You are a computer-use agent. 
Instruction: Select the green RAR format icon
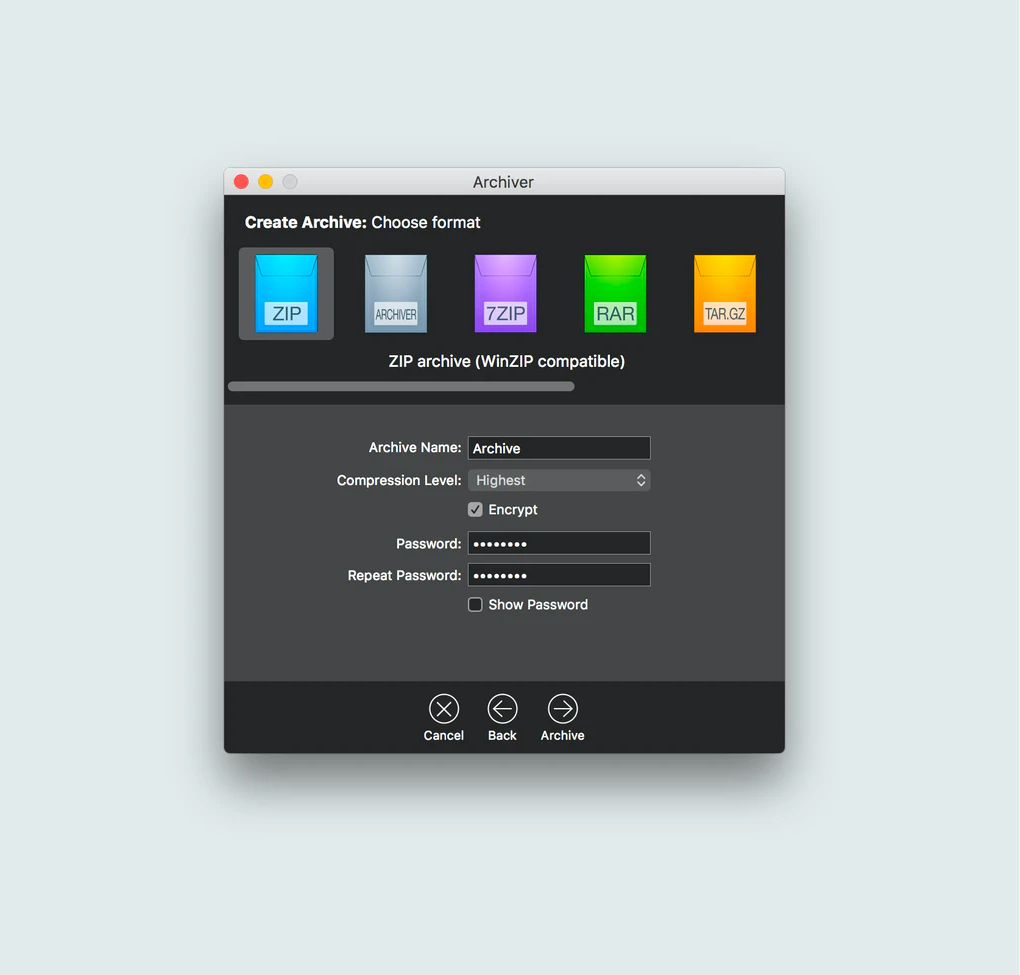click(615, 293)
